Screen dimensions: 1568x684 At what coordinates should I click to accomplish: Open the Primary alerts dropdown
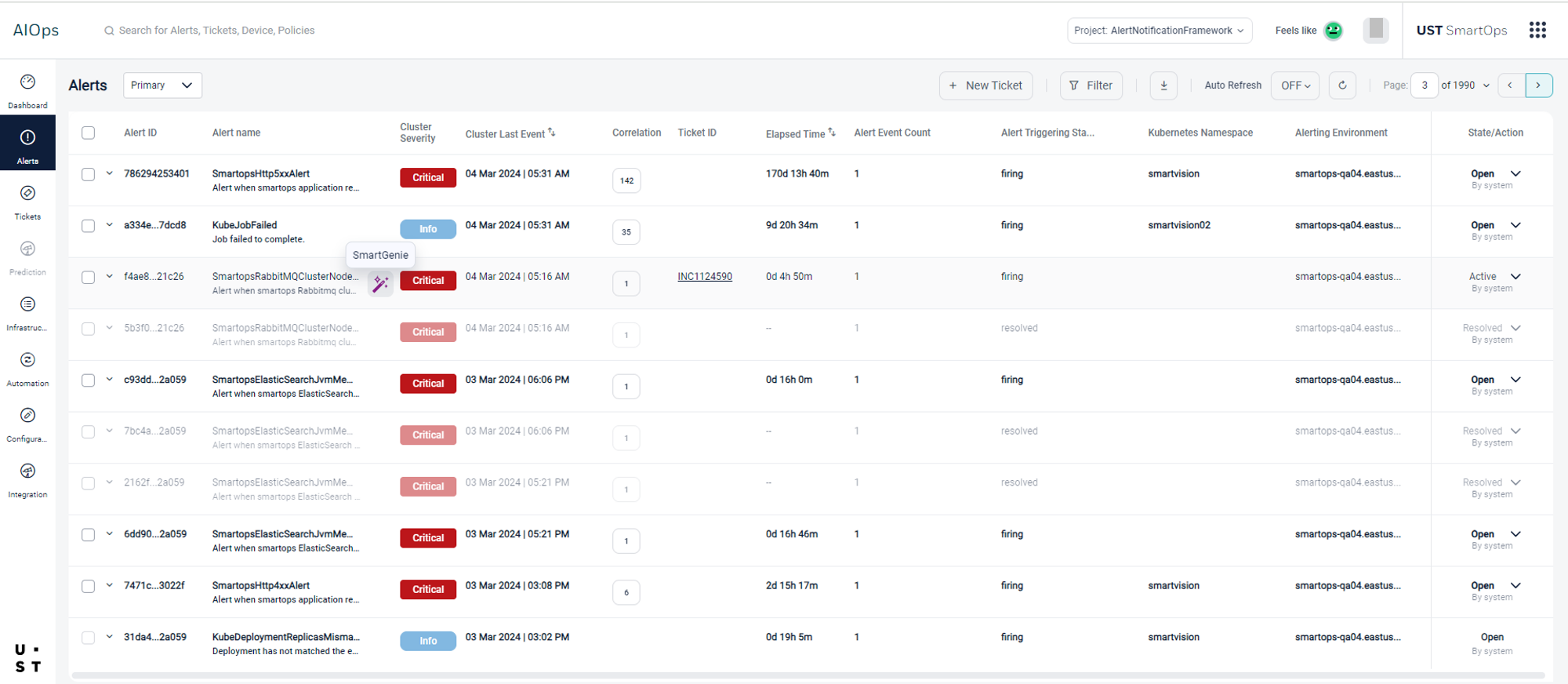162,85
